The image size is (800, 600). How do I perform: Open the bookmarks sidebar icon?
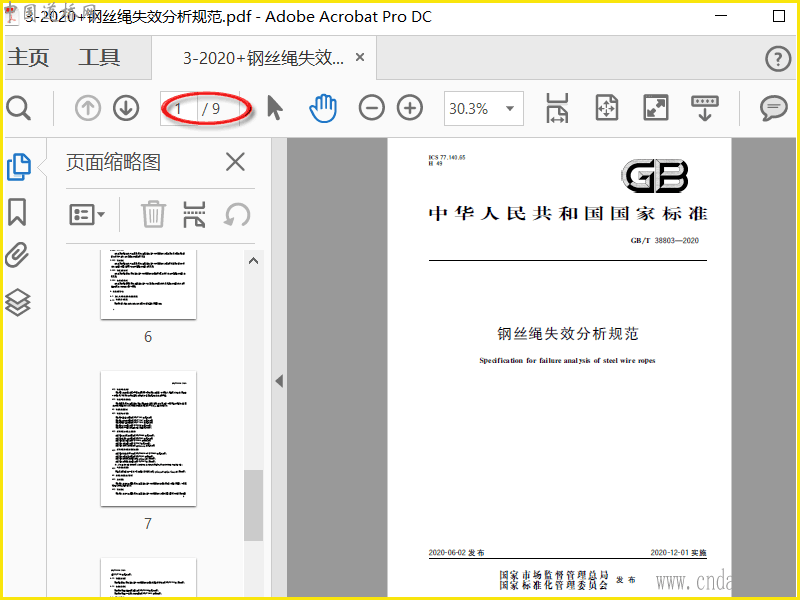pyautogui.click(x=17, y=212)
